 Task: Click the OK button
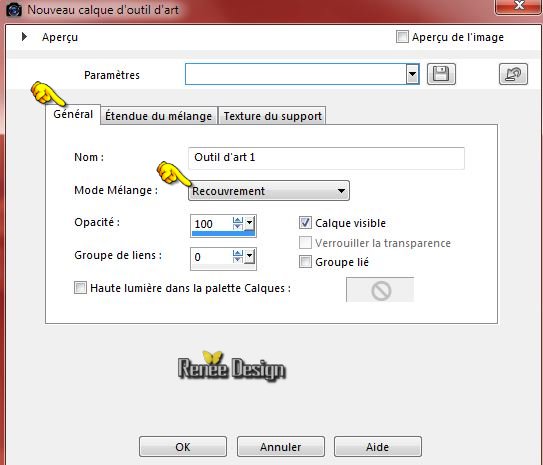[183, 447]
